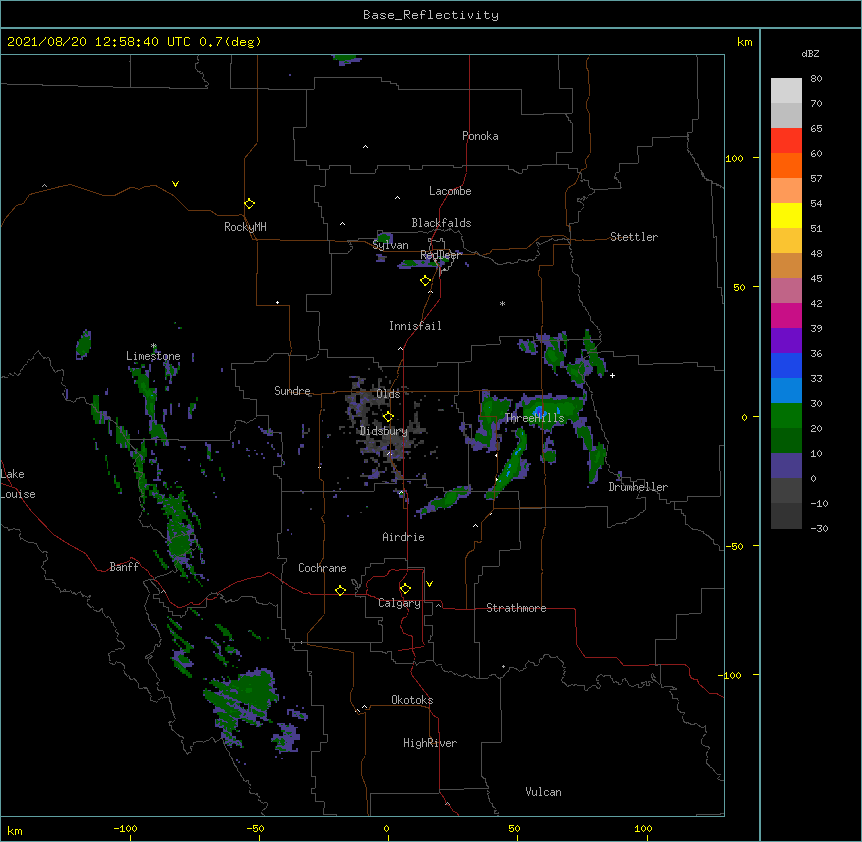Viewport: 862px width, 842px height.
Task: Click the blue storm core over ThreeHills
Action: pos(538,412)
